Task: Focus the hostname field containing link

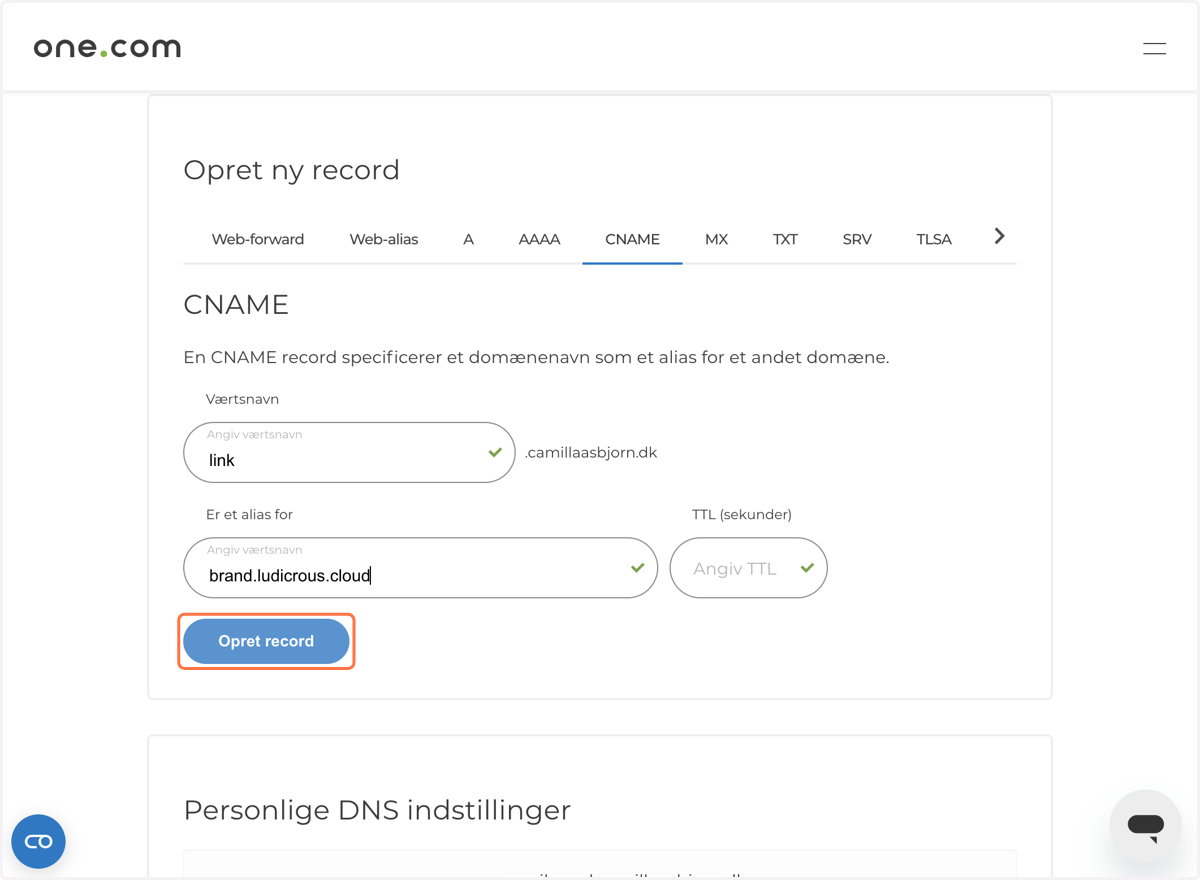Action: click(x=349, y=452)
